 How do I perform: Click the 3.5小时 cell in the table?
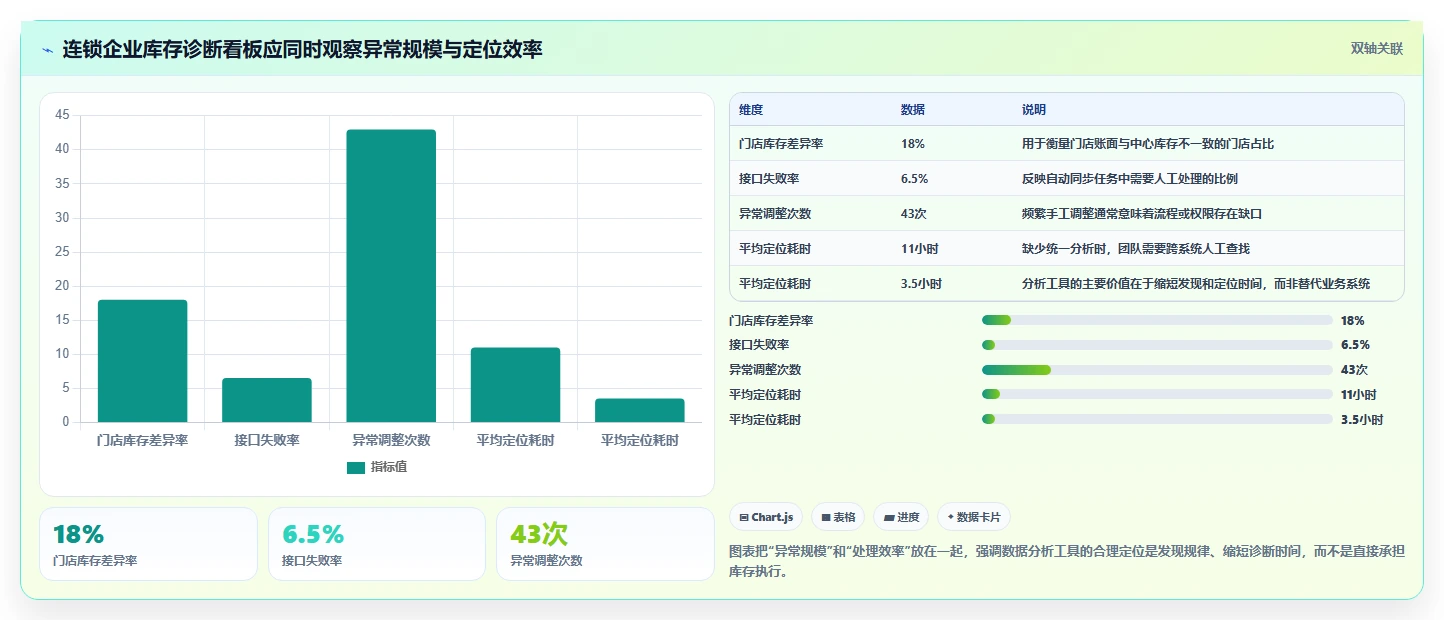coord(922,284)
